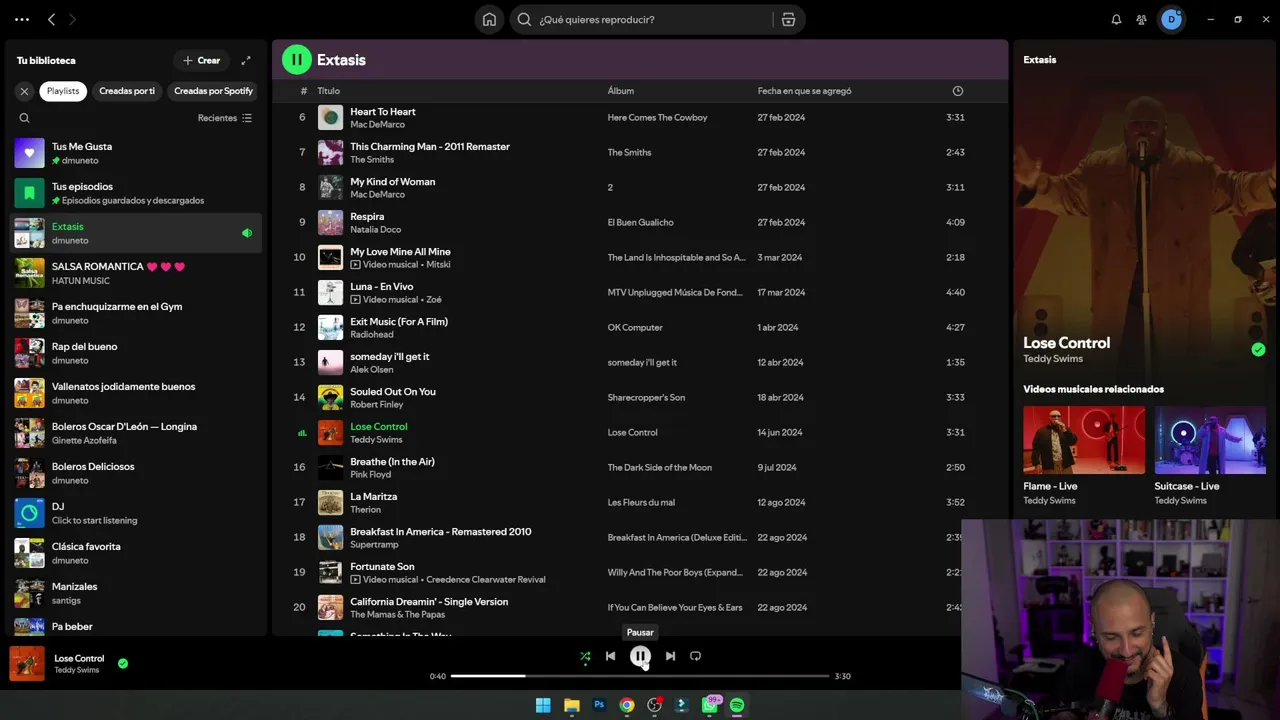Image resolution: width=1280 pixels, height=720 pixels.
Task: Toggle the Creadas por Spotify filter
Action: (x=213, y=91)
